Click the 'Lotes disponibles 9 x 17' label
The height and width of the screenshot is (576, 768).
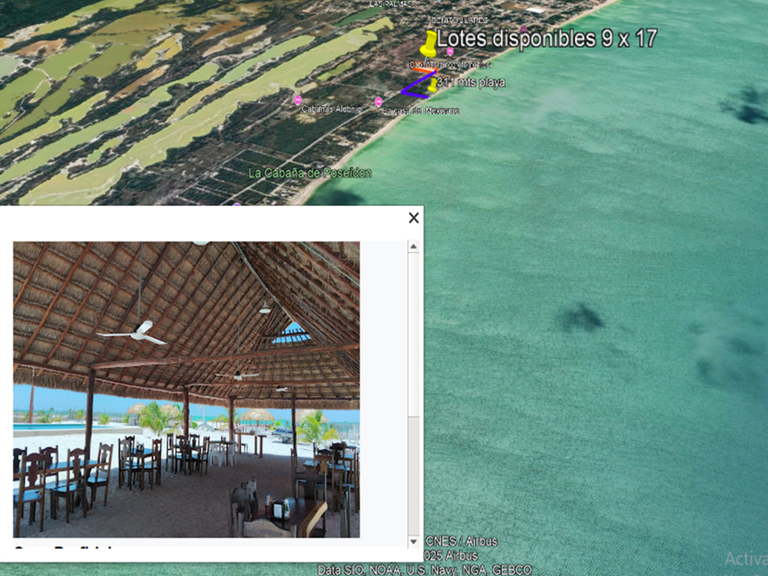point(547,38)
